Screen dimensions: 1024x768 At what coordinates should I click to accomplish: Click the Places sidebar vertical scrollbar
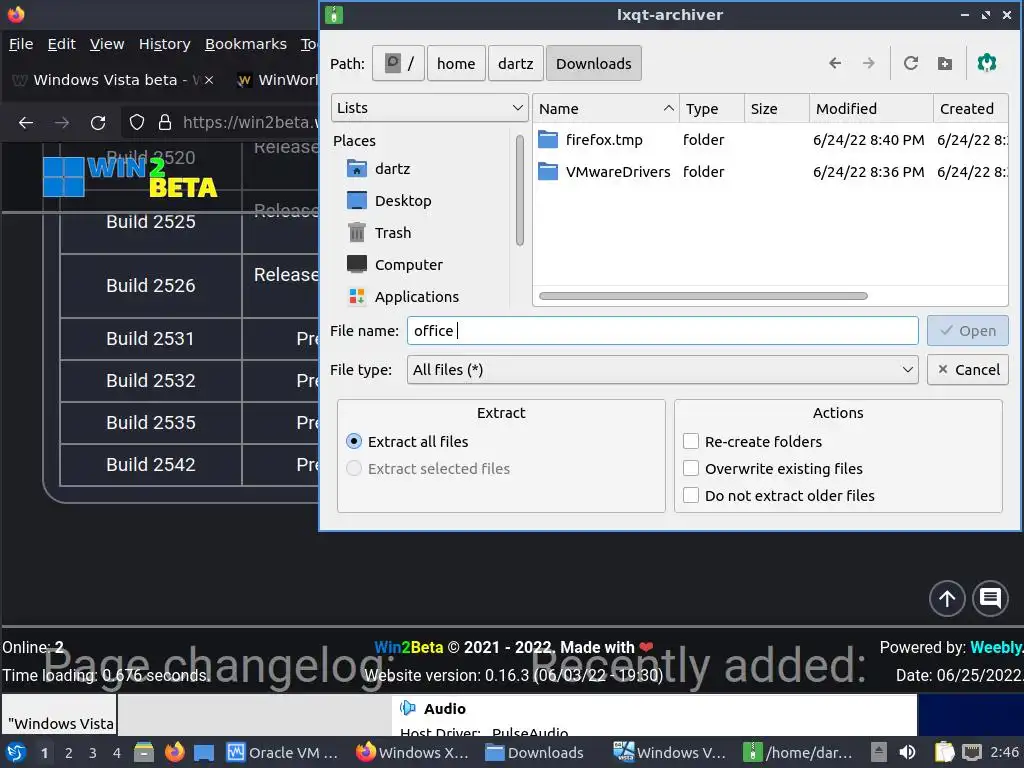point(520,190)
